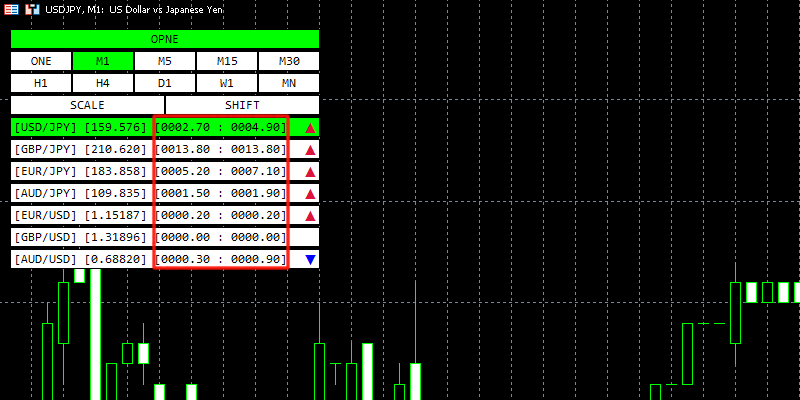Toggle the SHIFT option
Viewport: 800px width, 400px height.
[x=242, y=105]
